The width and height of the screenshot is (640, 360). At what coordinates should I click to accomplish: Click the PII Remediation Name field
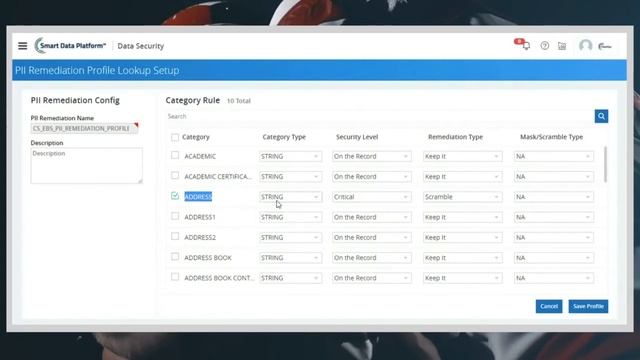(x=84, y=129)
